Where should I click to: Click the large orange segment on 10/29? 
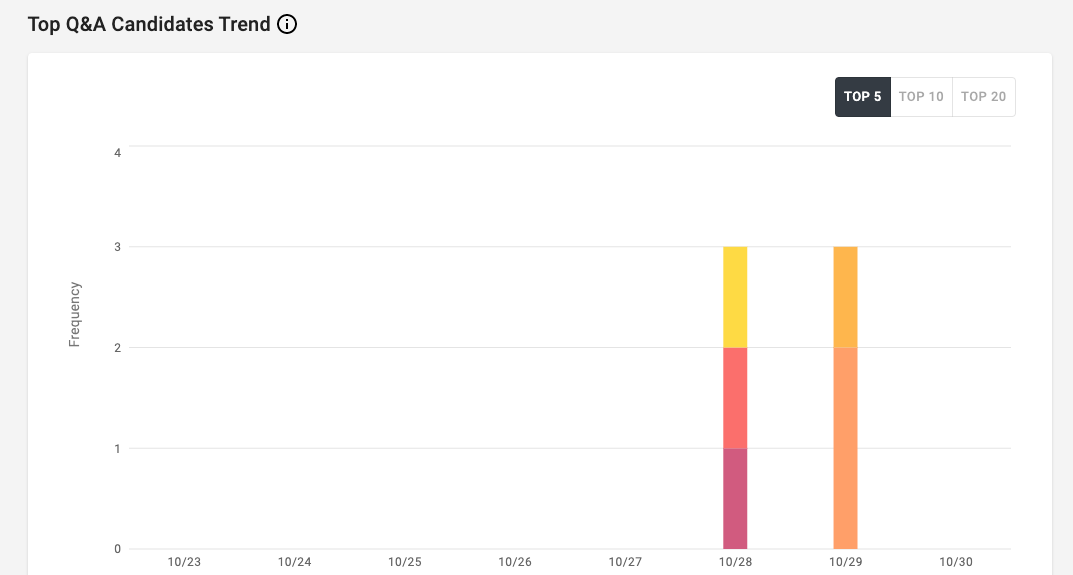coord(845,448)
